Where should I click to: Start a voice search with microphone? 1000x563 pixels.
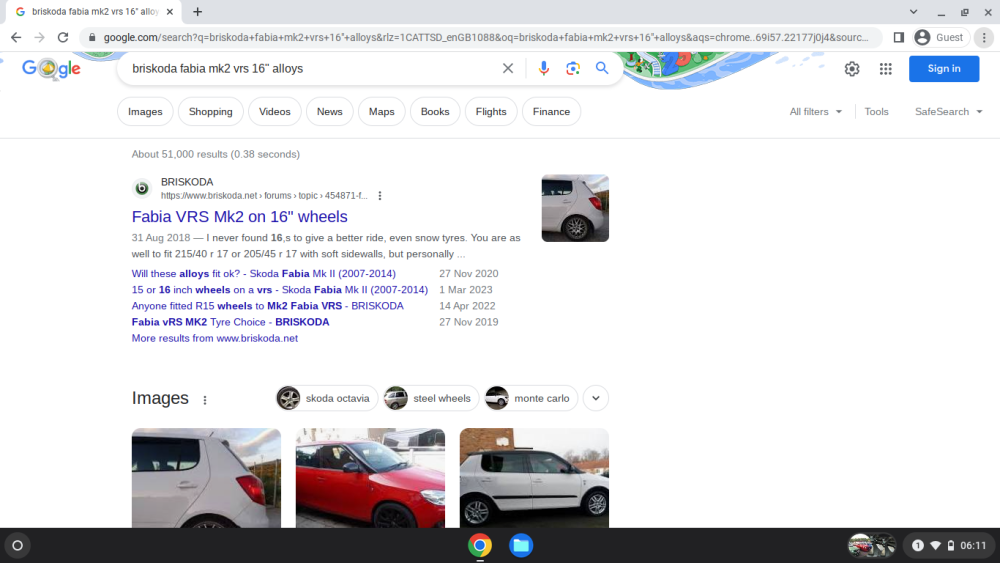click(x=543, y=68)
